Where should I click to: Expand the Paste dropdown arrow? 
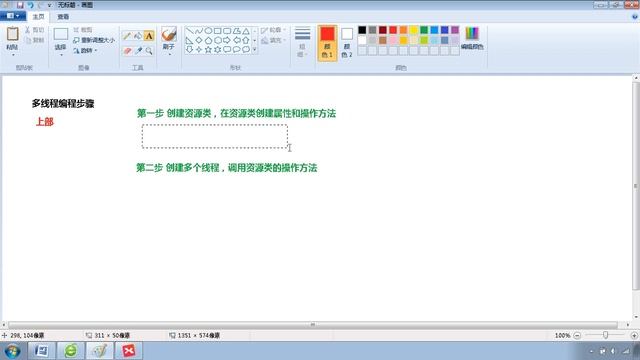12,54
